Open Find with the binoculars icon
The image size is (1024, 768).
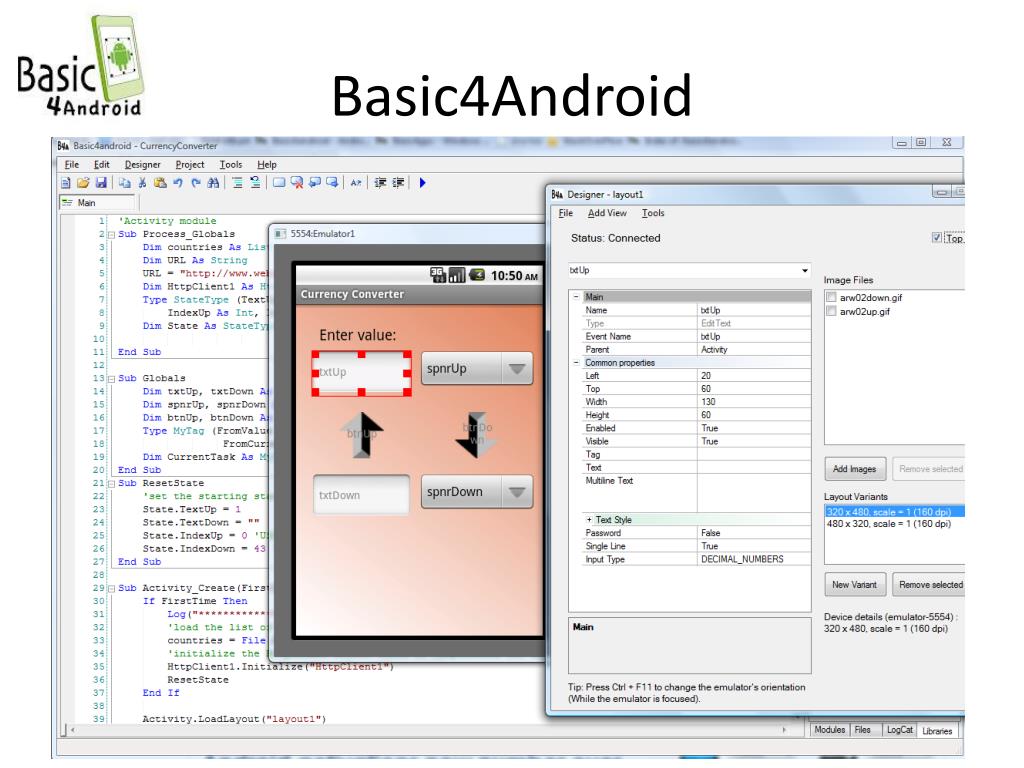[x=213, y=183]
